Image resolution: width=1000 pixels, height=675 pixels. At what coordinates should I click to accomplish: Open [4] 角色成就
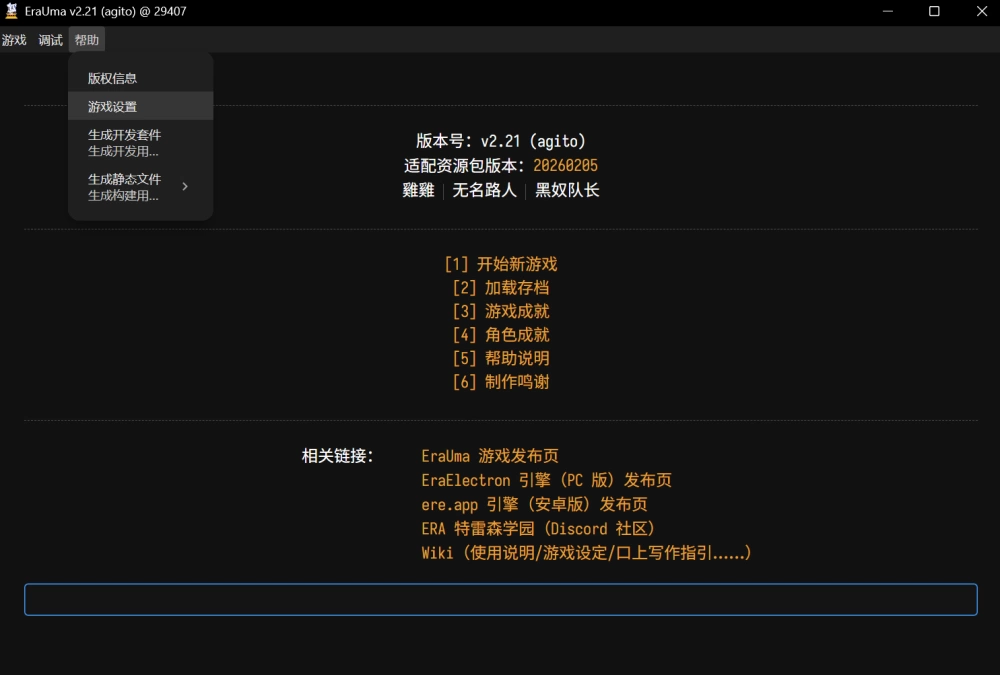(501, 335)
